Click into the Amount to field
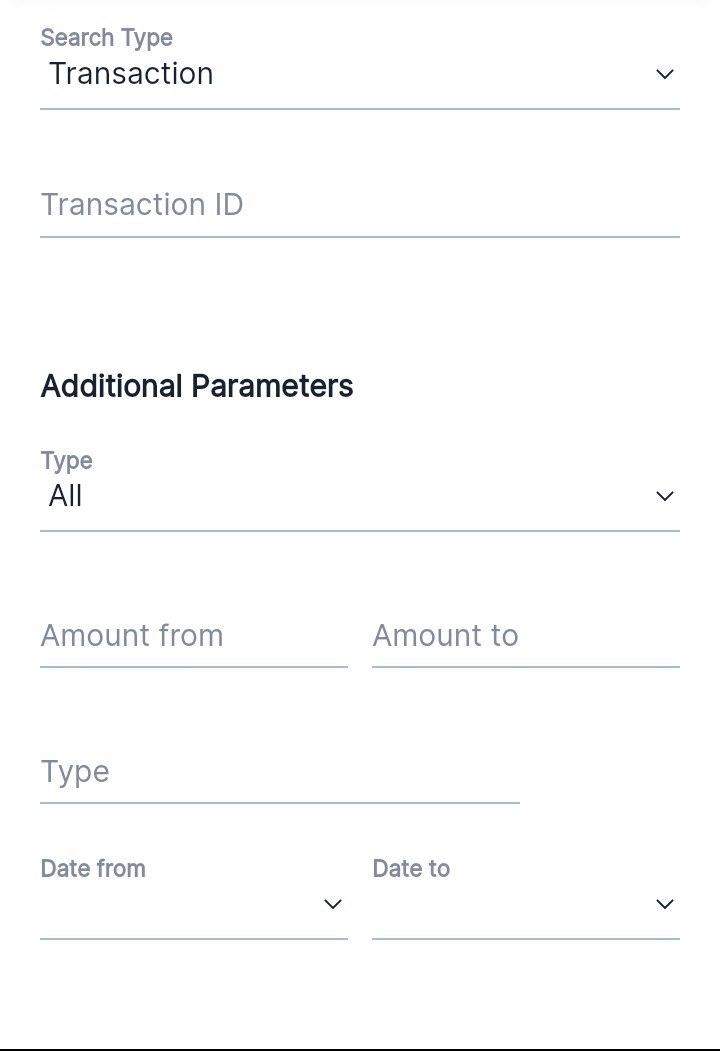Viewport: 720px width, 1051px height. point(526,636)
